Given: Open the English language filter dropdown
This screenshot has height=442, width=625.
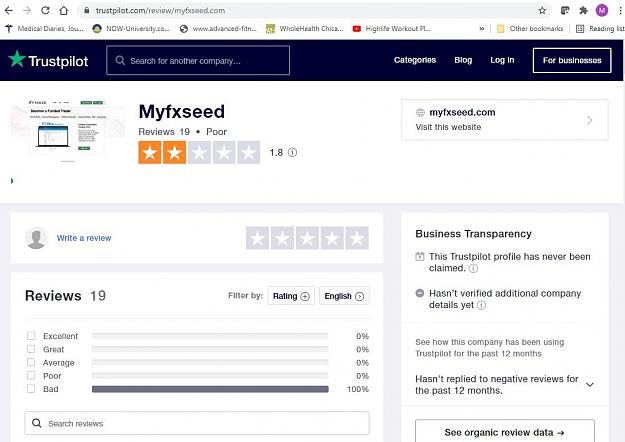Looking at the screenshot, I should point(344,296).
